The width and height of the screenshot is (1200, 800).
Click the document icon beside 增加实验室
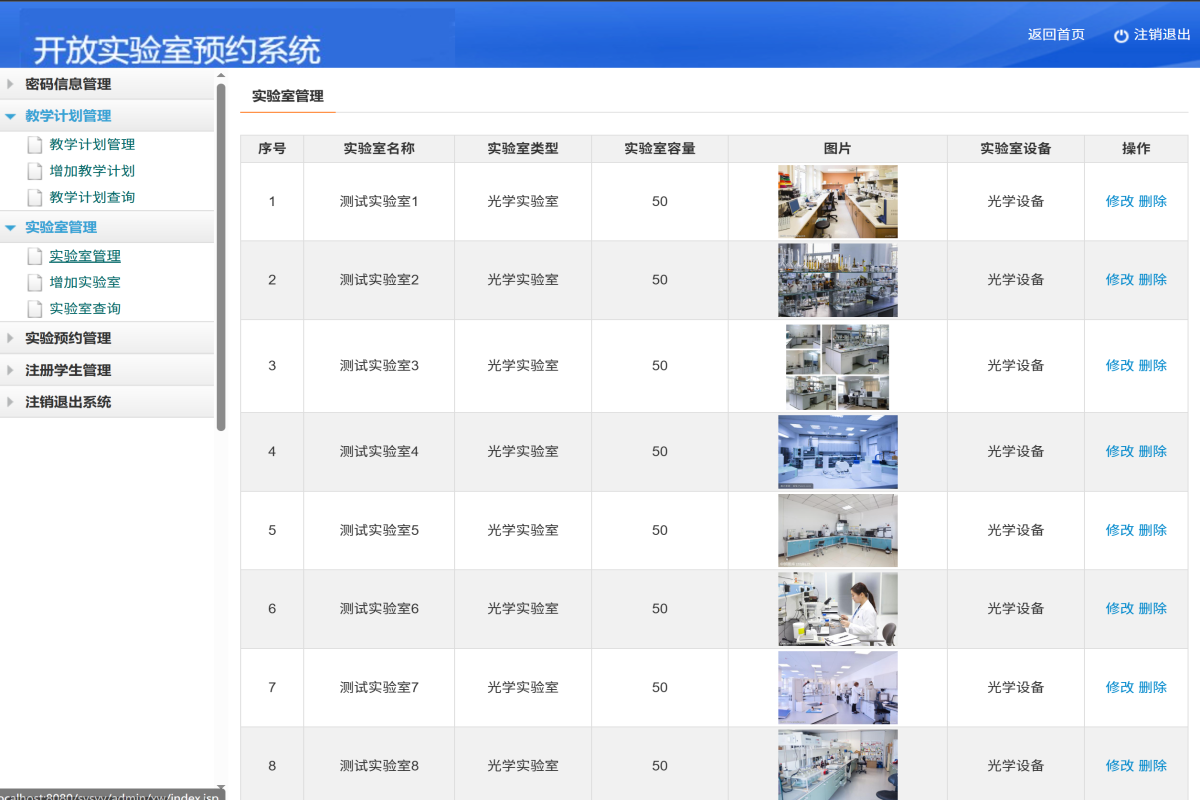pyautogui.click(x=34, y=282)
